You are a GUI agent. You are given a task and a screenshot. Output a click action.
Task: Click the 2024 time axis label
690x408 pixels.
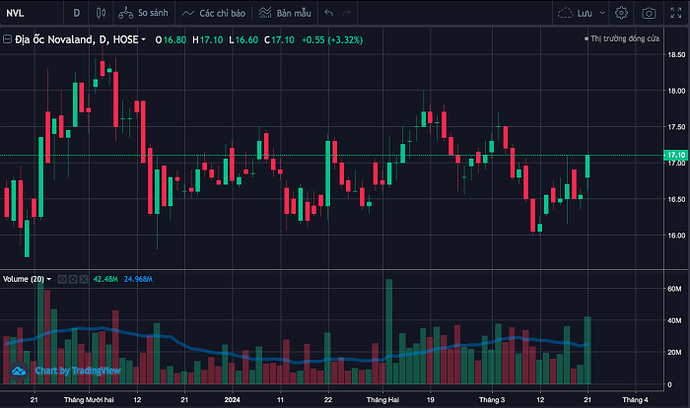(x=232, y=400)
